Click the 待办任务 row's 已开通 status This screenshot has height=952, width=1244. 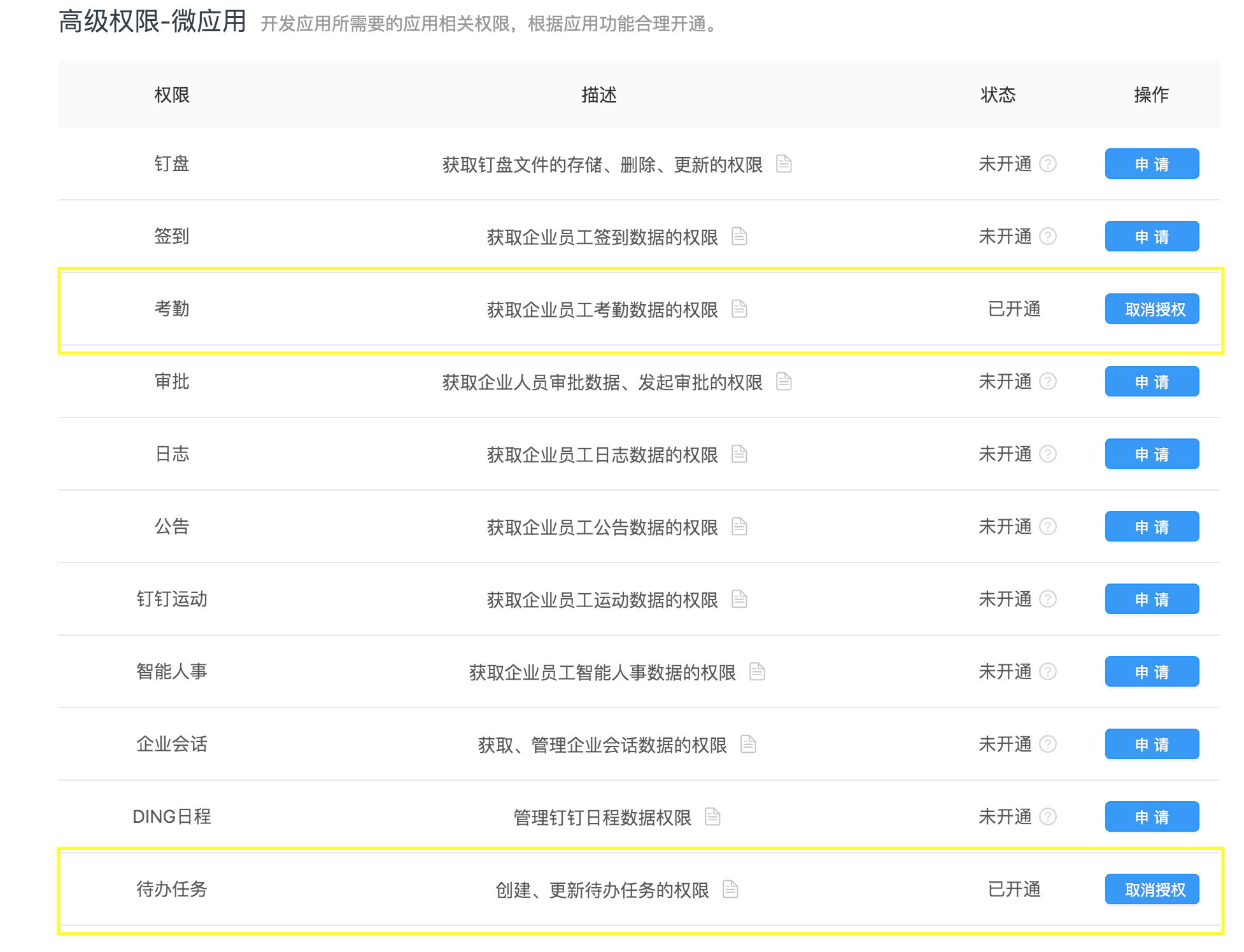[x=1014, y=890]
